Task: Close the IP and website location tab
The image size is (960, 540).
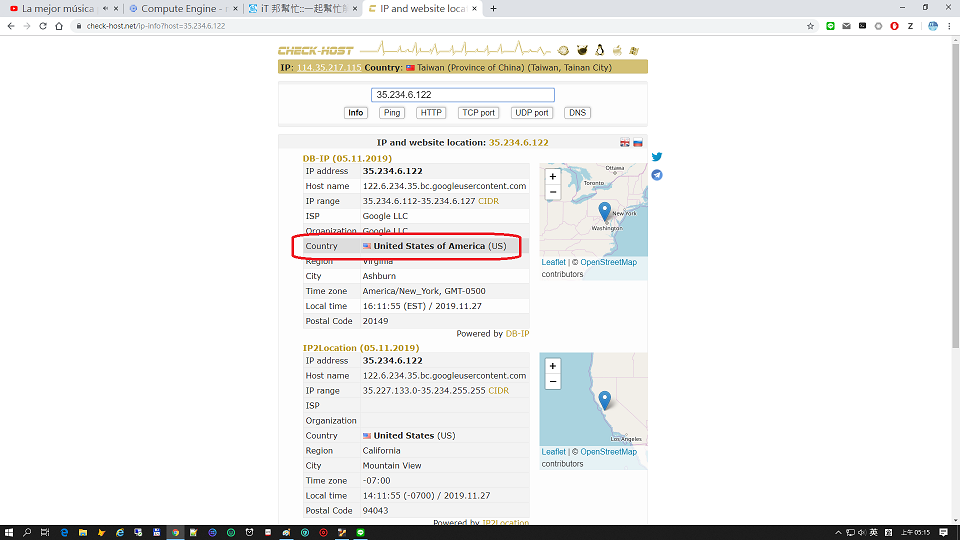Action: pos(474,9)
